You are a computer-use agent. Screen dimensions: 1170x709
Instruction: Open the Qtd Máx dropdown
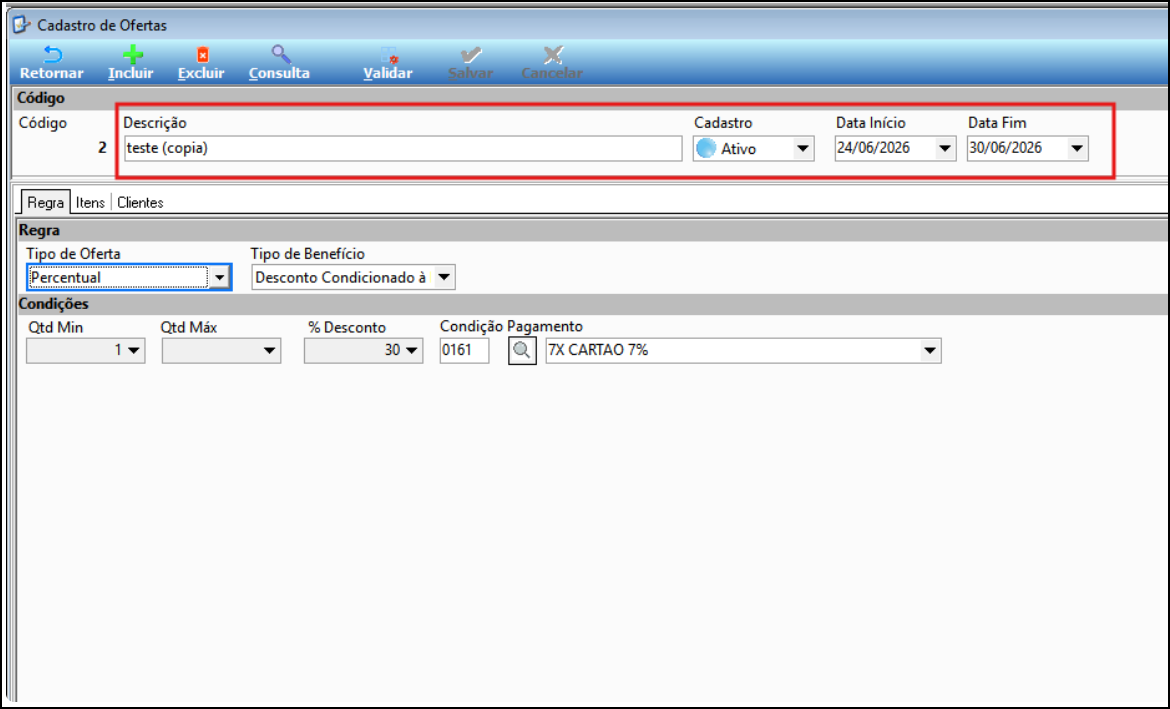coord(269,350)
